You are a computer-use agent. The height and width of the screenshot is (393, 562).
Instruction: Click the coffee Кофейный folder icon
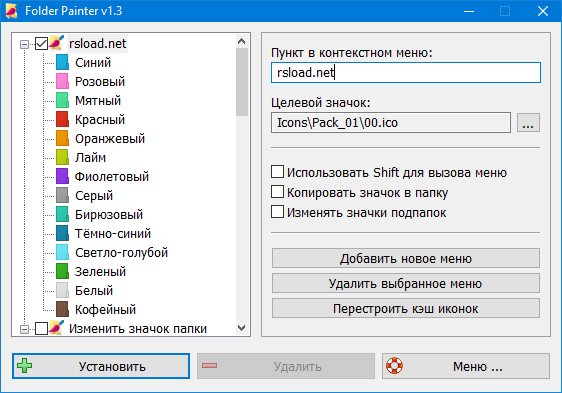(x=62, y=309)
